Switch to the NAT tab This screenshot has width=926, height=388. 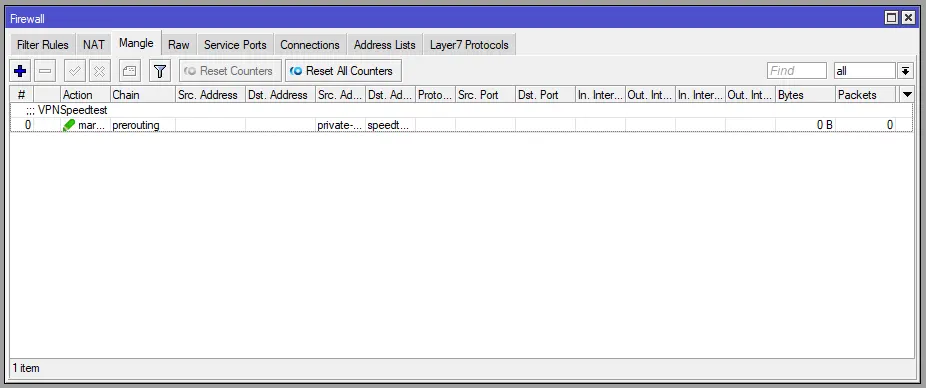93,45
